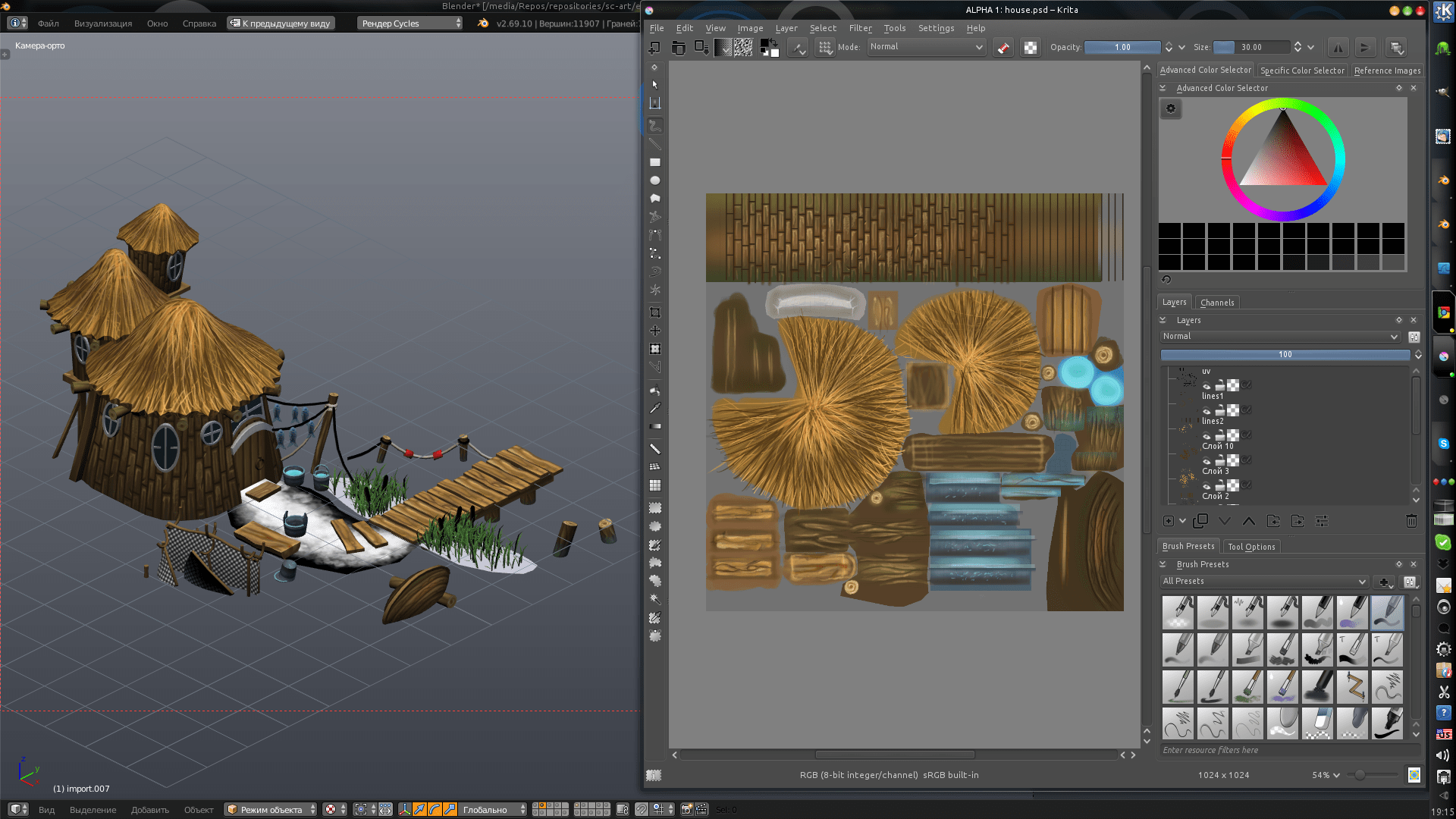1456x819 pixels.
Task: Select the Freehand Brush tool in Krita
Action: [655, 126]
